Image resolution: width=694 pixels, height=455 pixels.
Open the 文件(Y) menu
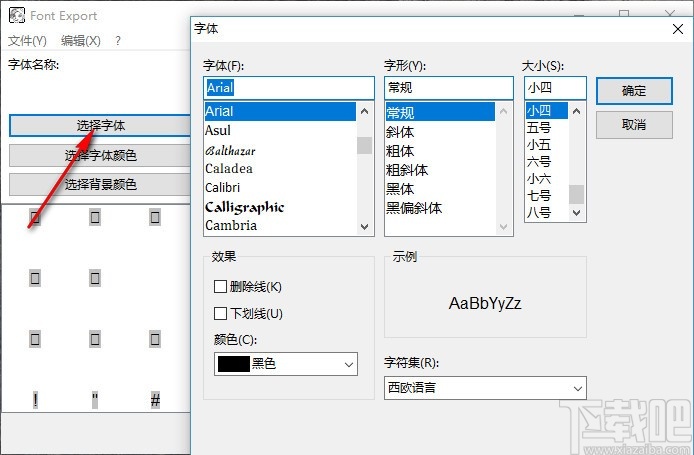pos(27,41)
